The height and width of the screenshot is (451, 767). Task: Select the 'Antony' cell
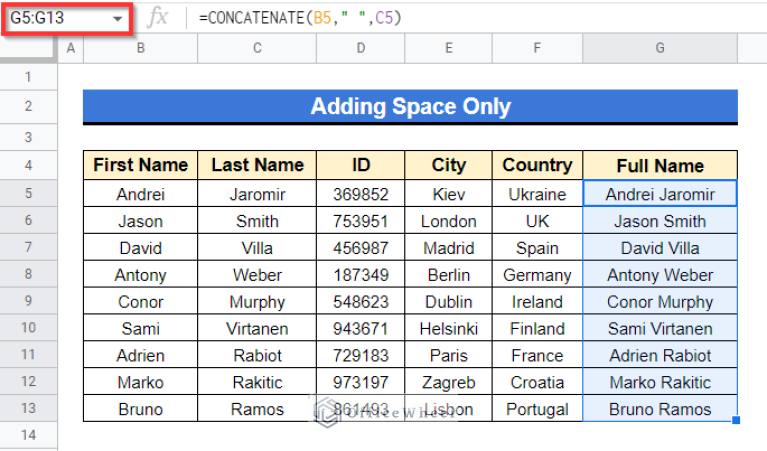click(x=140, y=274)
